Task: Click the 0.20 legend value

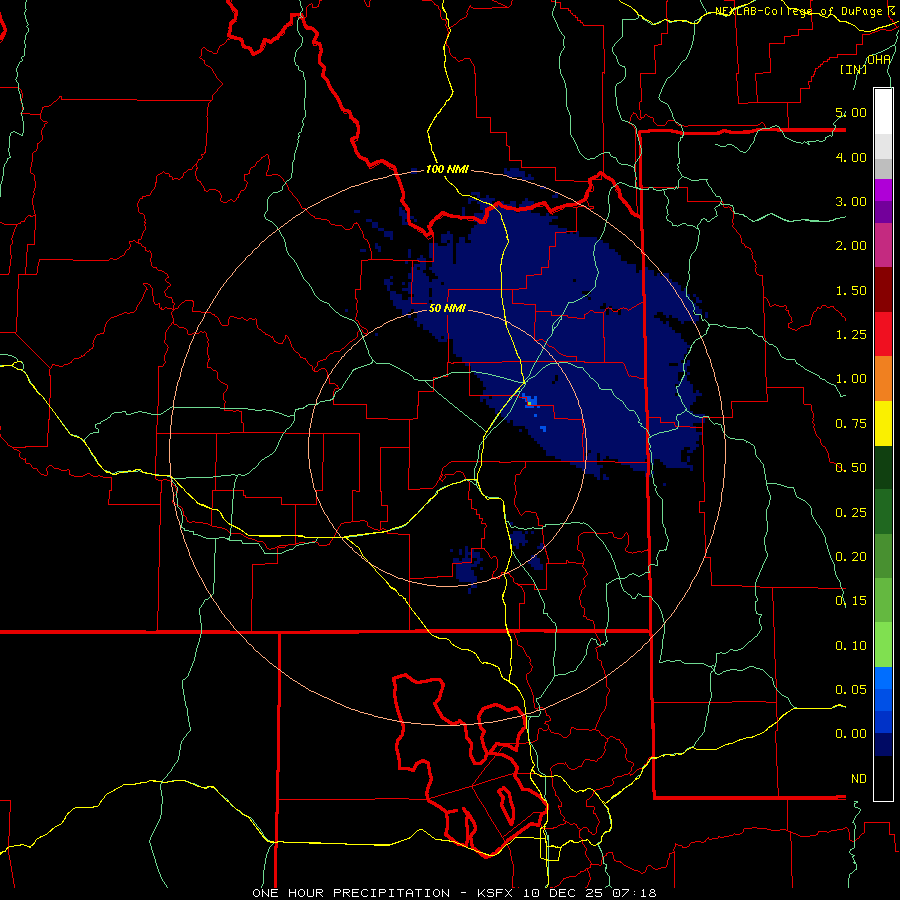Action: (x=851, y=556)
